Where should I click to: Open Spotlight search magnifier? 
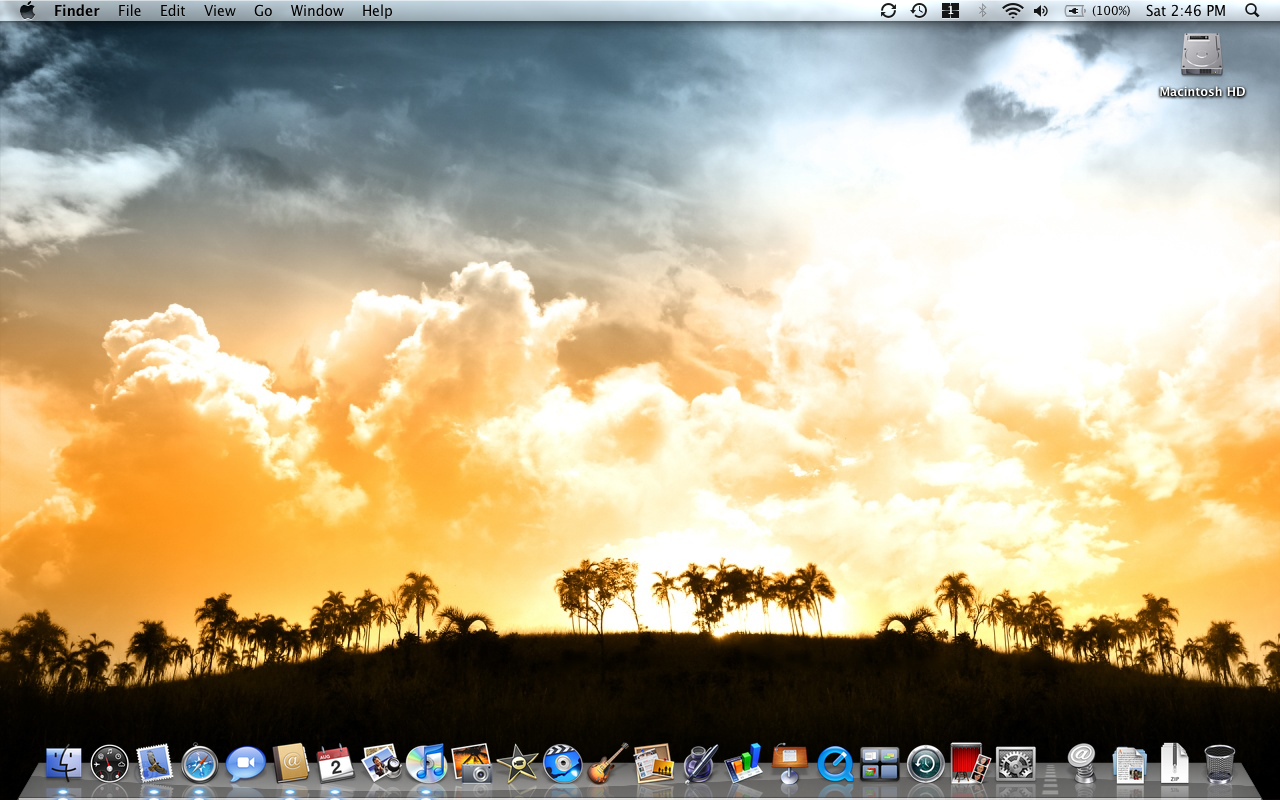tap(1252, 10)
